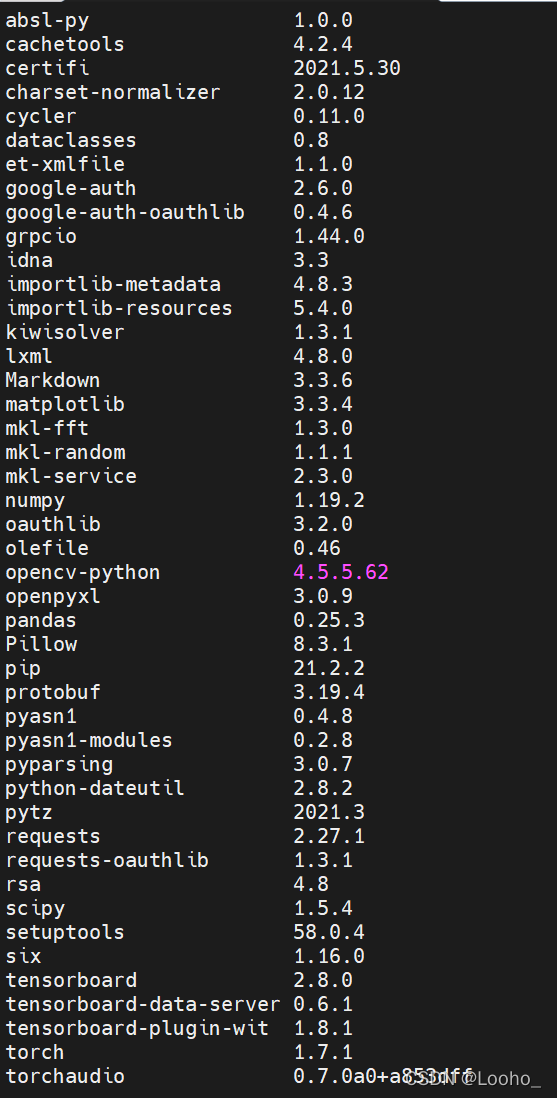Select the python-dateutil package name
Screen dimensions: 557x1098
click(x=95, y=788)
